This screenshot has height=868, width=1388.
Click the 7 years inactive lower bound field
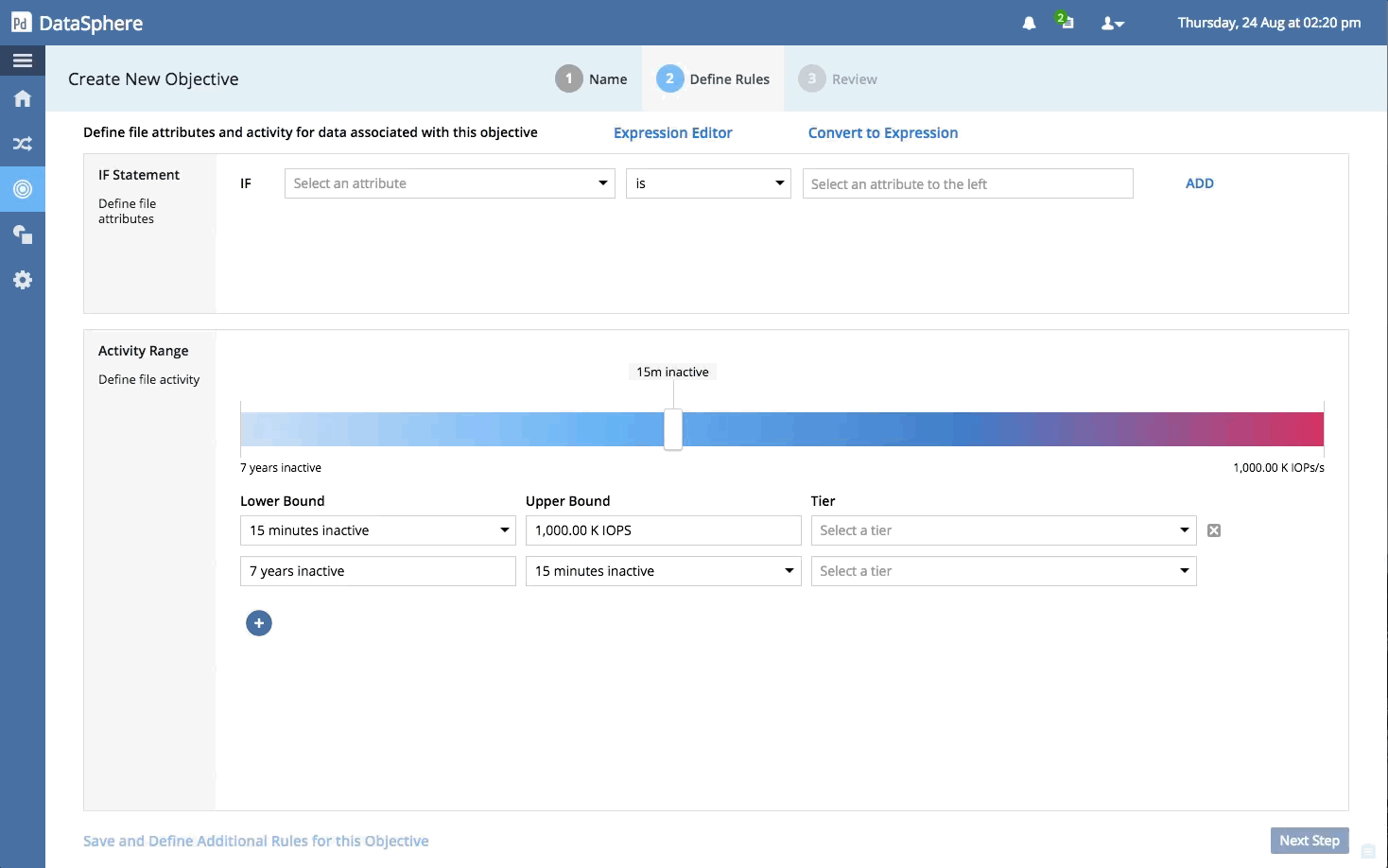[378, 571]
